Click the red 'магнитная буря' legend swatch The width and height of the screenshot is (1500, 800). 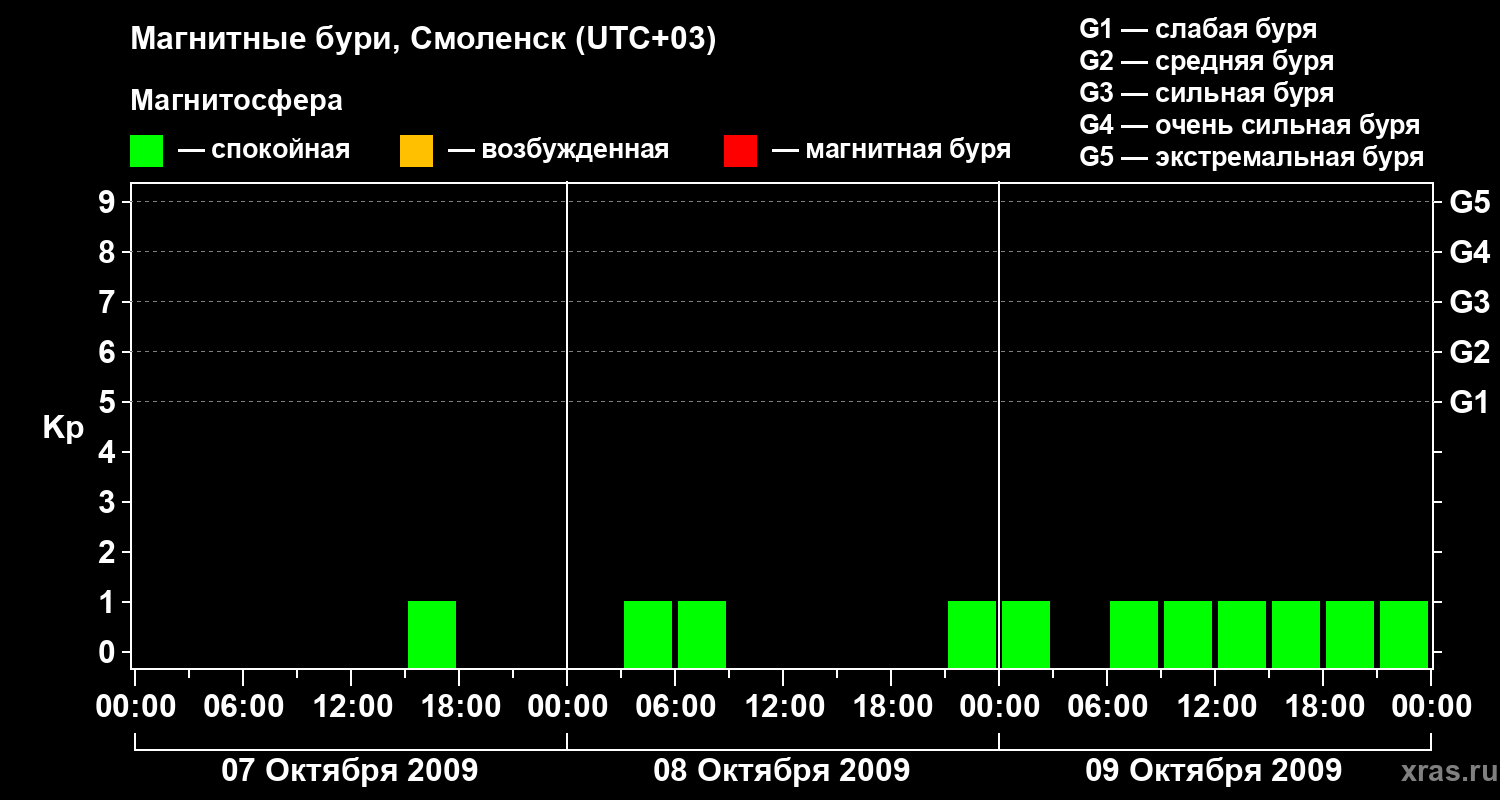(740, 151)
